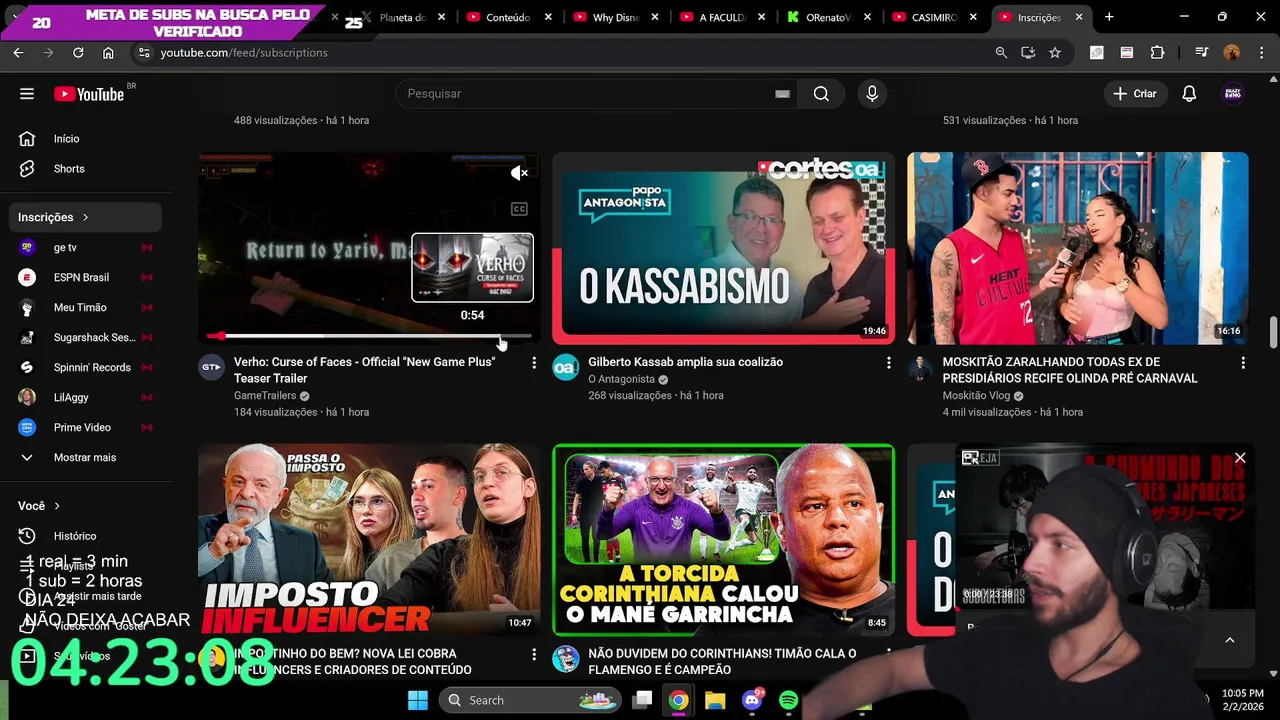Image resolution: width=1280 pixels, height=720 pixels.
Task: Open the browser extensions puzzle icon
Action: [x=1157, y=53]
